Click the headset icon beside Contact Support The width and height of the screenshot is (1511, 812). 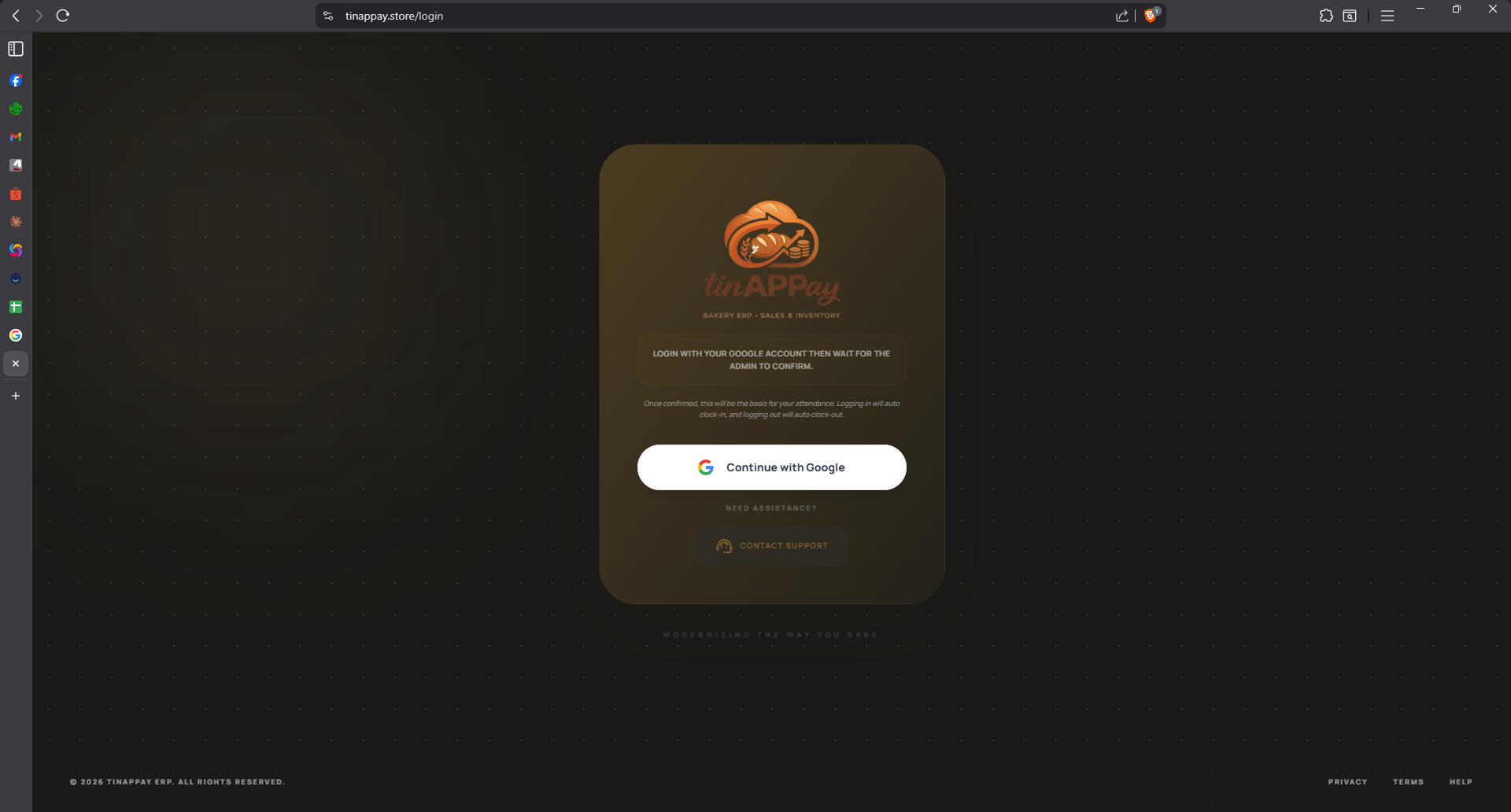point(724,546)
